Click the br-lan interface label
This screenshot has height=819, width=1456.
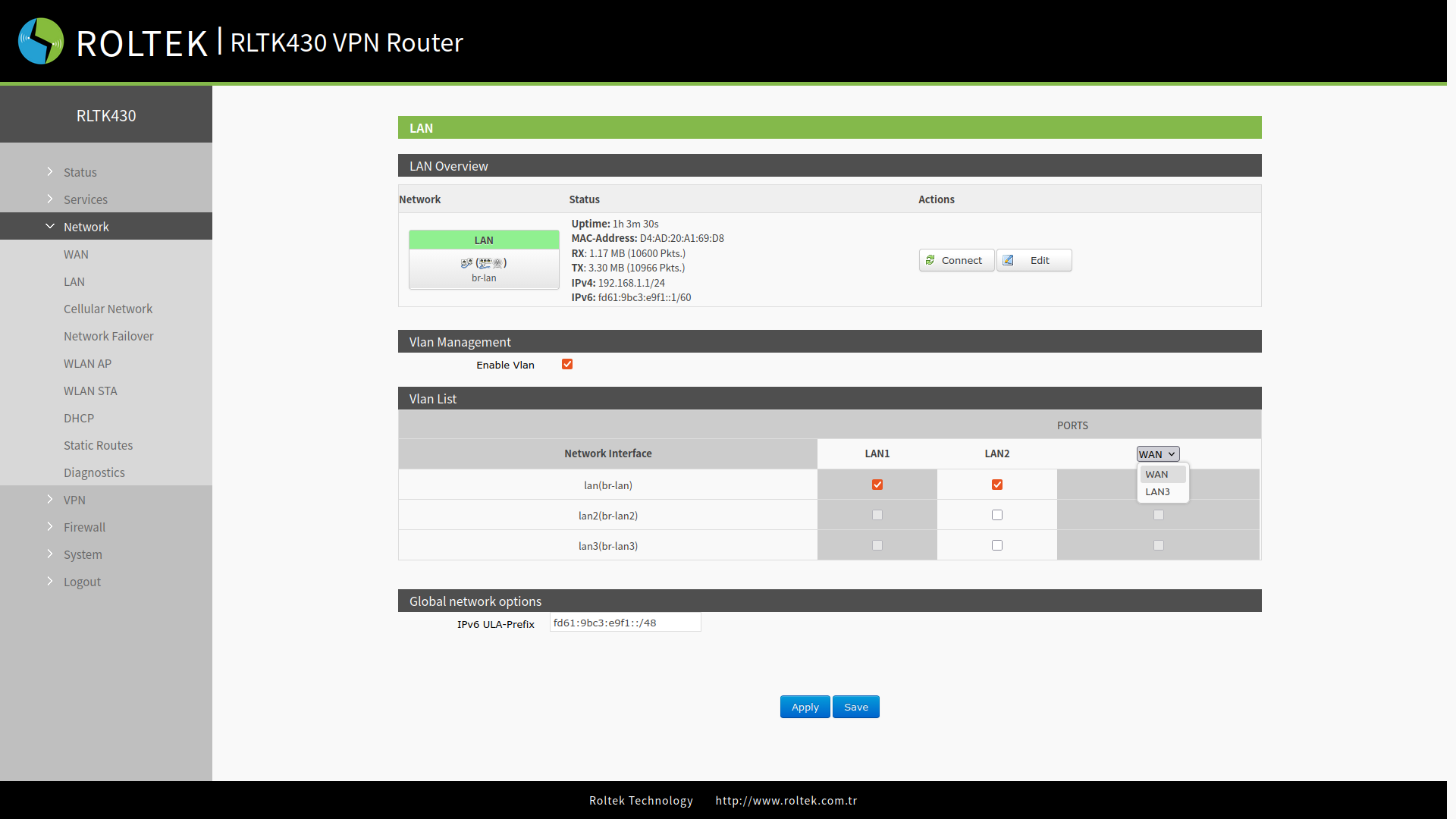click(484, 278)
